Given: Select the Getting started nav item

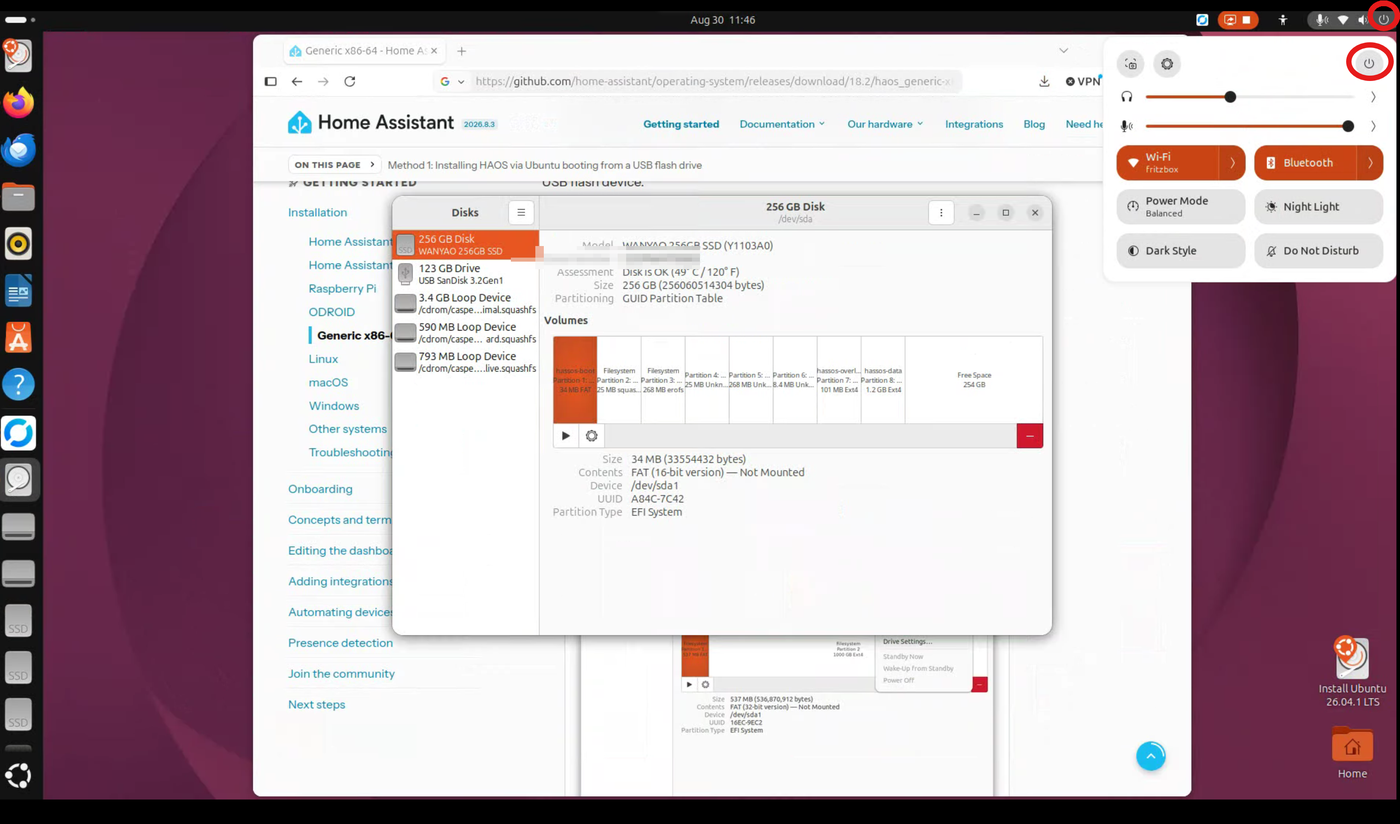Looking at the screenshot, I should click(x=681, y=124).
